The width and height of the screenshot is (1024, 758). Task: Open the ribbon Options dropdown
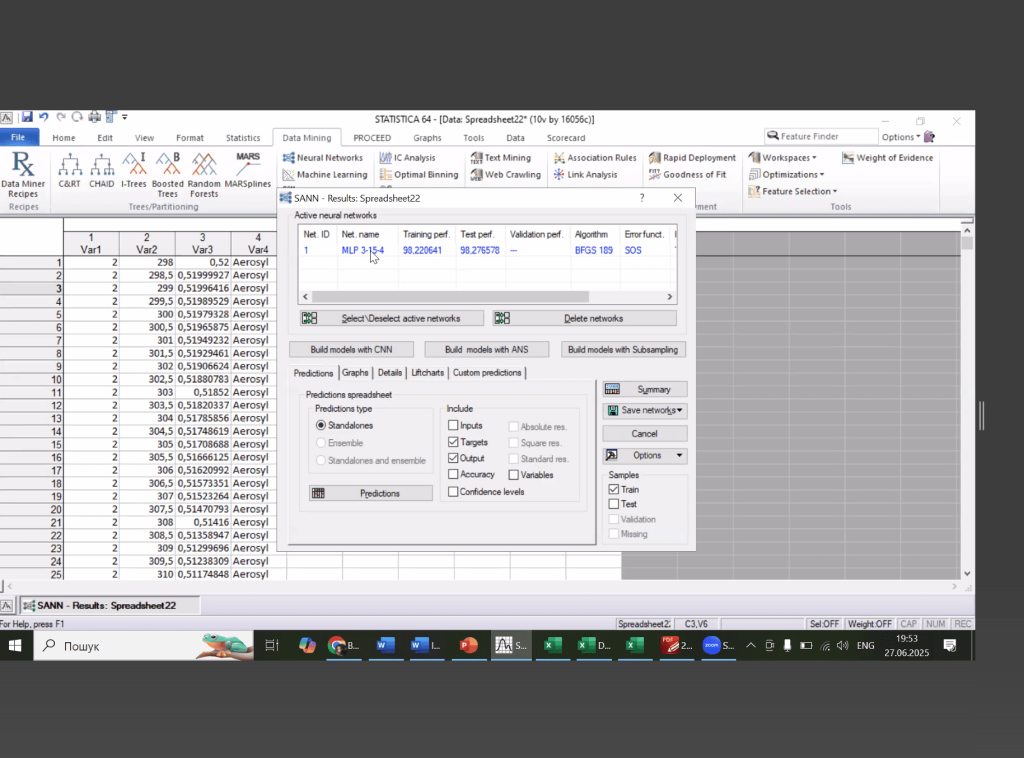point(901,137)
